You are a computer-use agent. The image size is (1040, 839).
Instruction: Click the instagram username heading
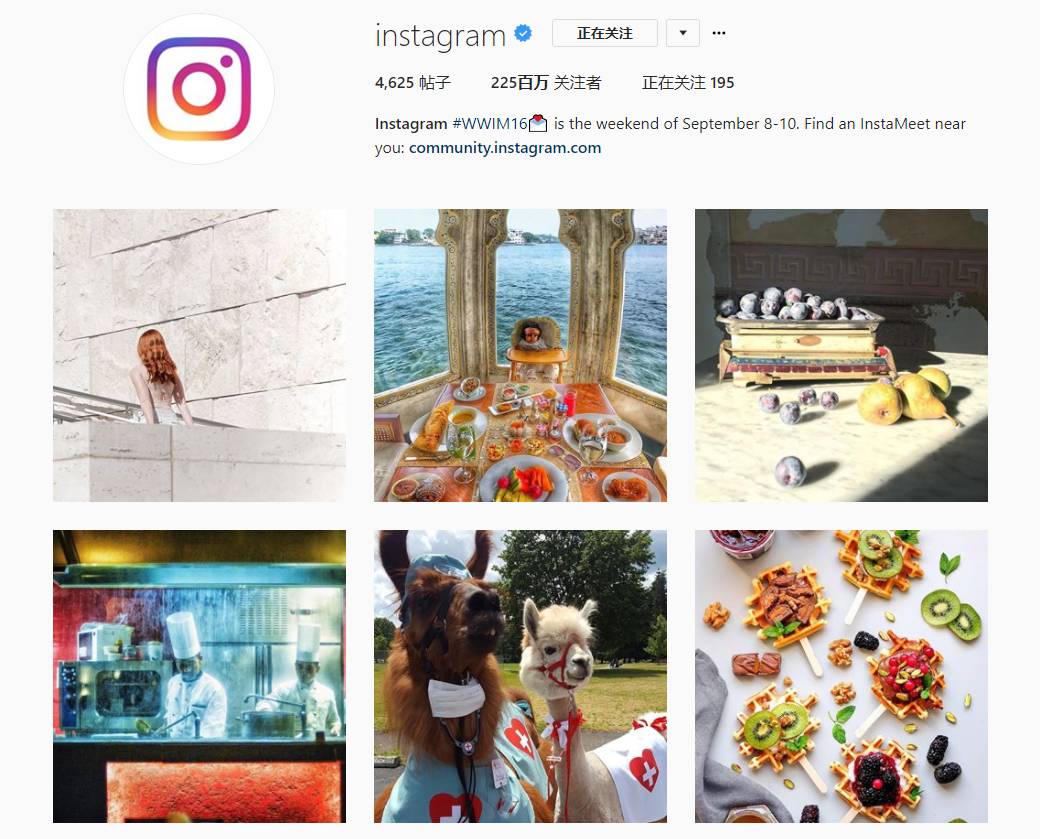440,35
